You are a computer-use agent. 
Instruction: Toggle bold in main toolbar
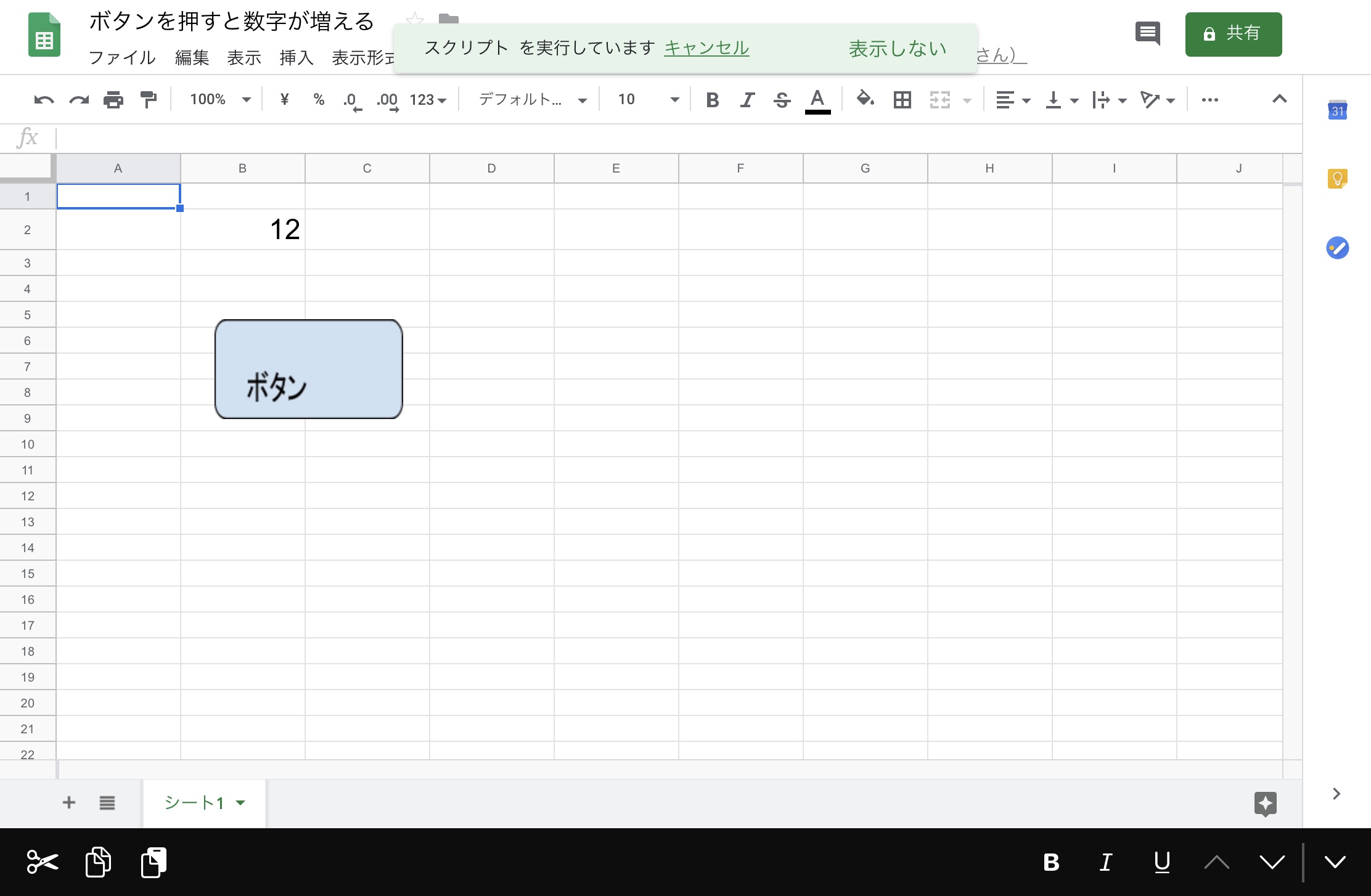713,100
